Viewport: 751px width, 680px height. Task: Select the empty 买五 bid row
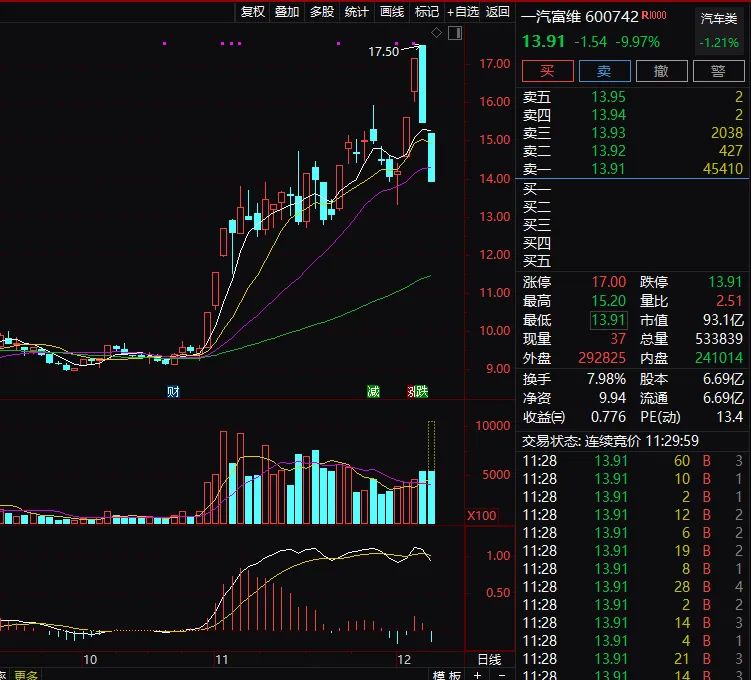point(633,261)
